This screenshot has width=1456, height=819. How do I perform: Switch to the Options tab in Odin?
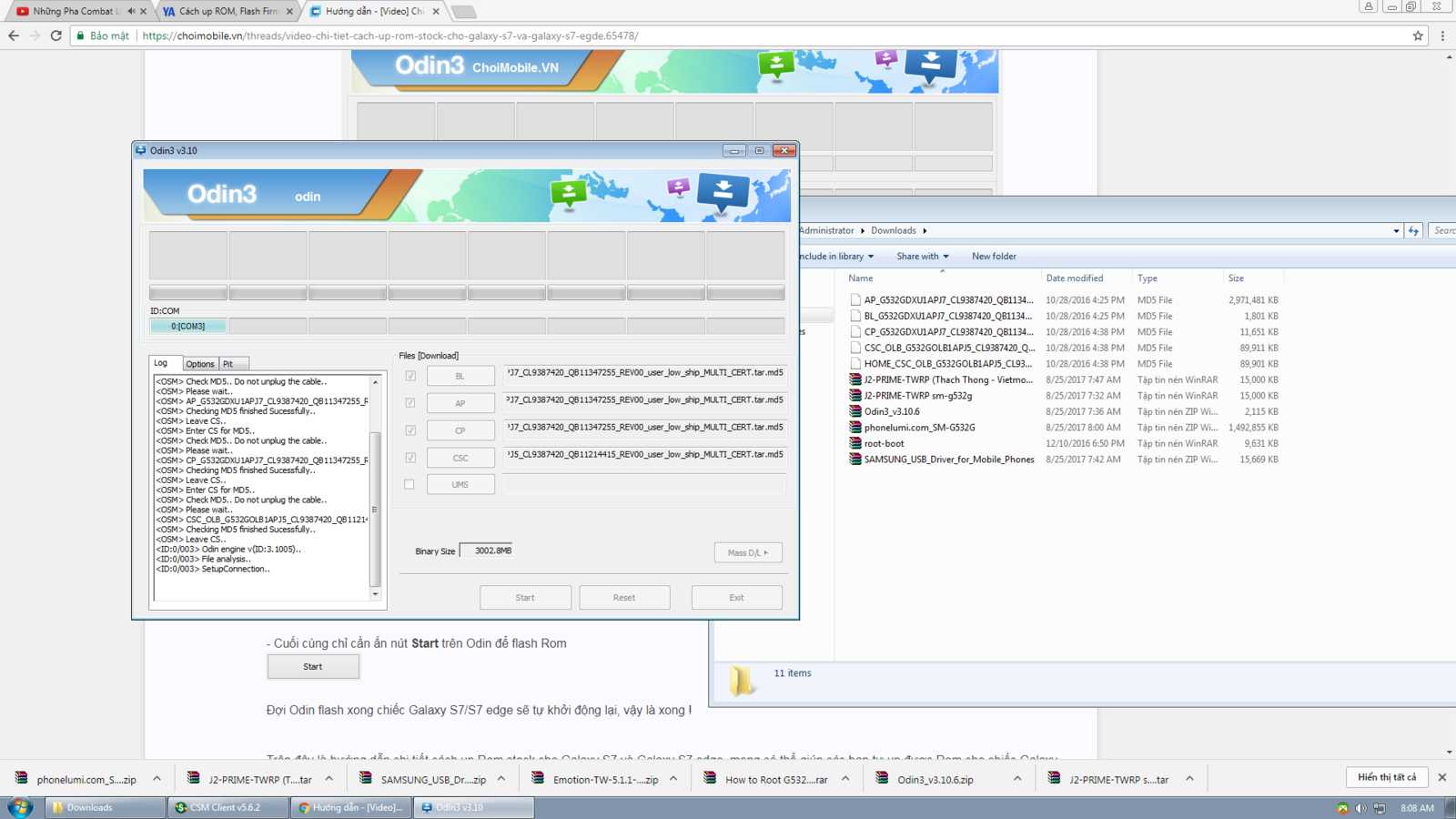click(200, 364)
